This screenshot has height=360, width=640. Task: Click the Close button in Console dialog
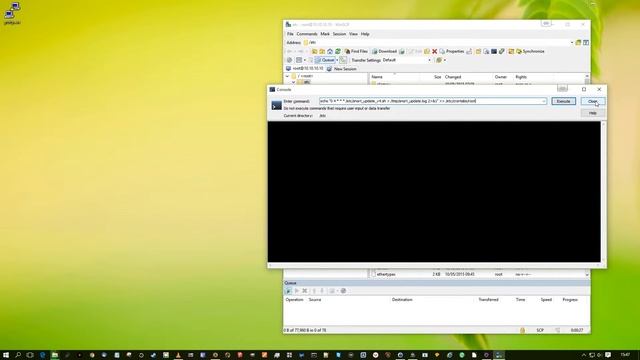pos(593,101)
